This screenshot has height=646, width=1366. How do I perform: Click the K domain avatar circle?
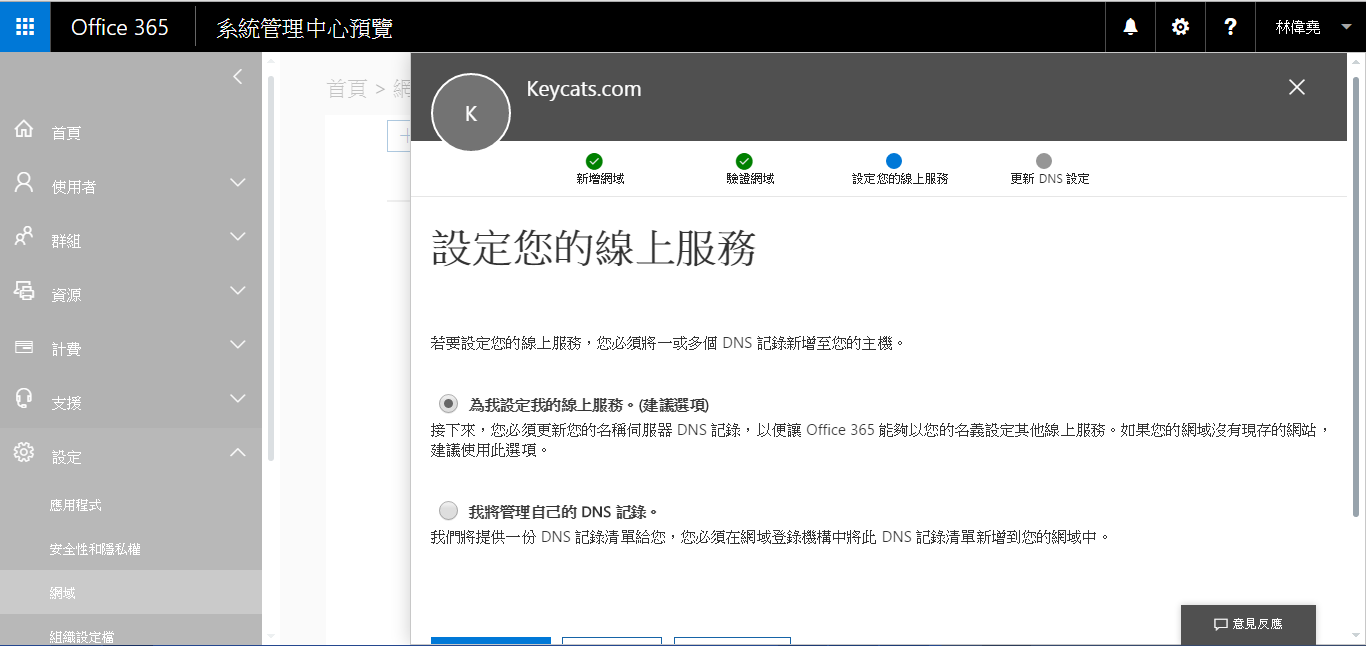click(471, 113)
